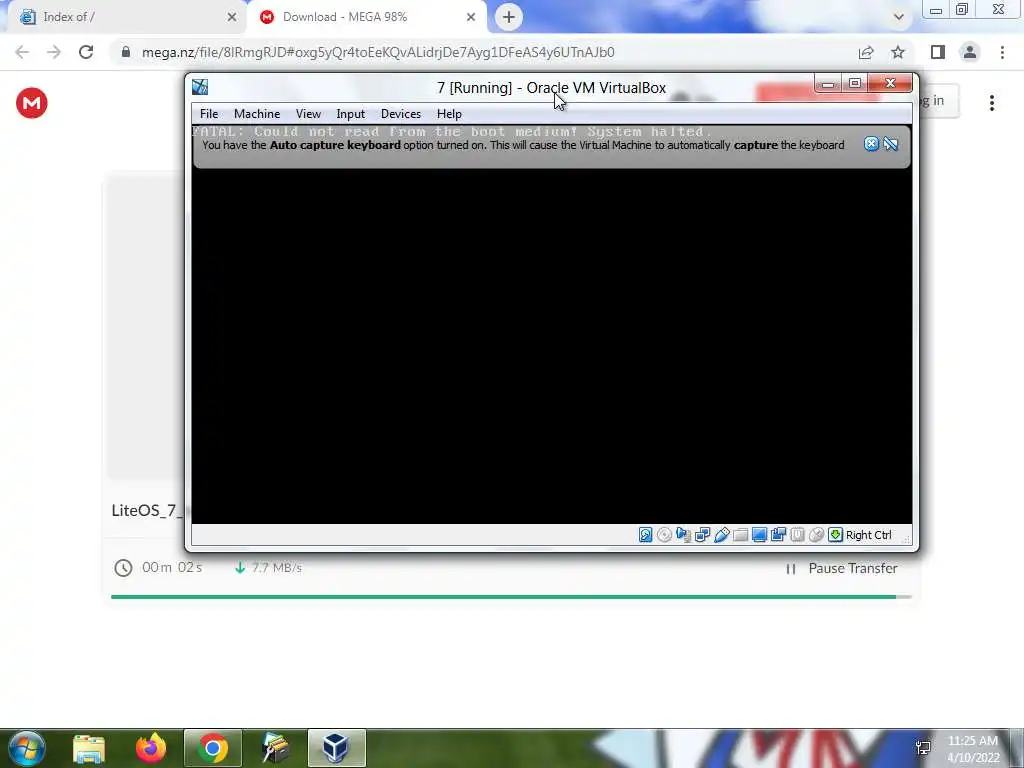This screenshot has width=1024, height=768.
Task: Close the 'Index of /' tab
Action: click(232, 17)
